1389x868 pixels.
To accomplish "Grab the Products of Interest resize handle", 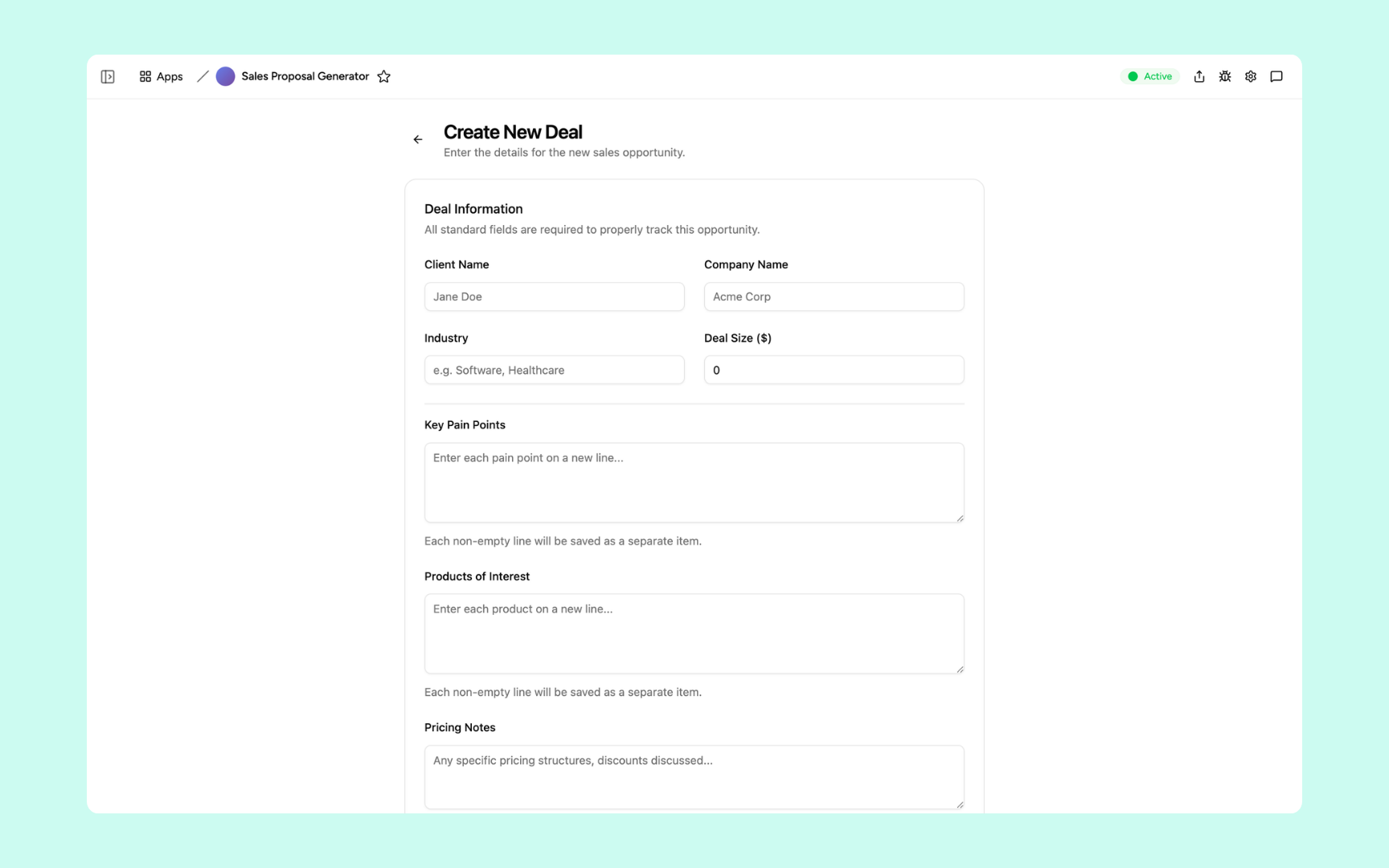I will [960, 669].
